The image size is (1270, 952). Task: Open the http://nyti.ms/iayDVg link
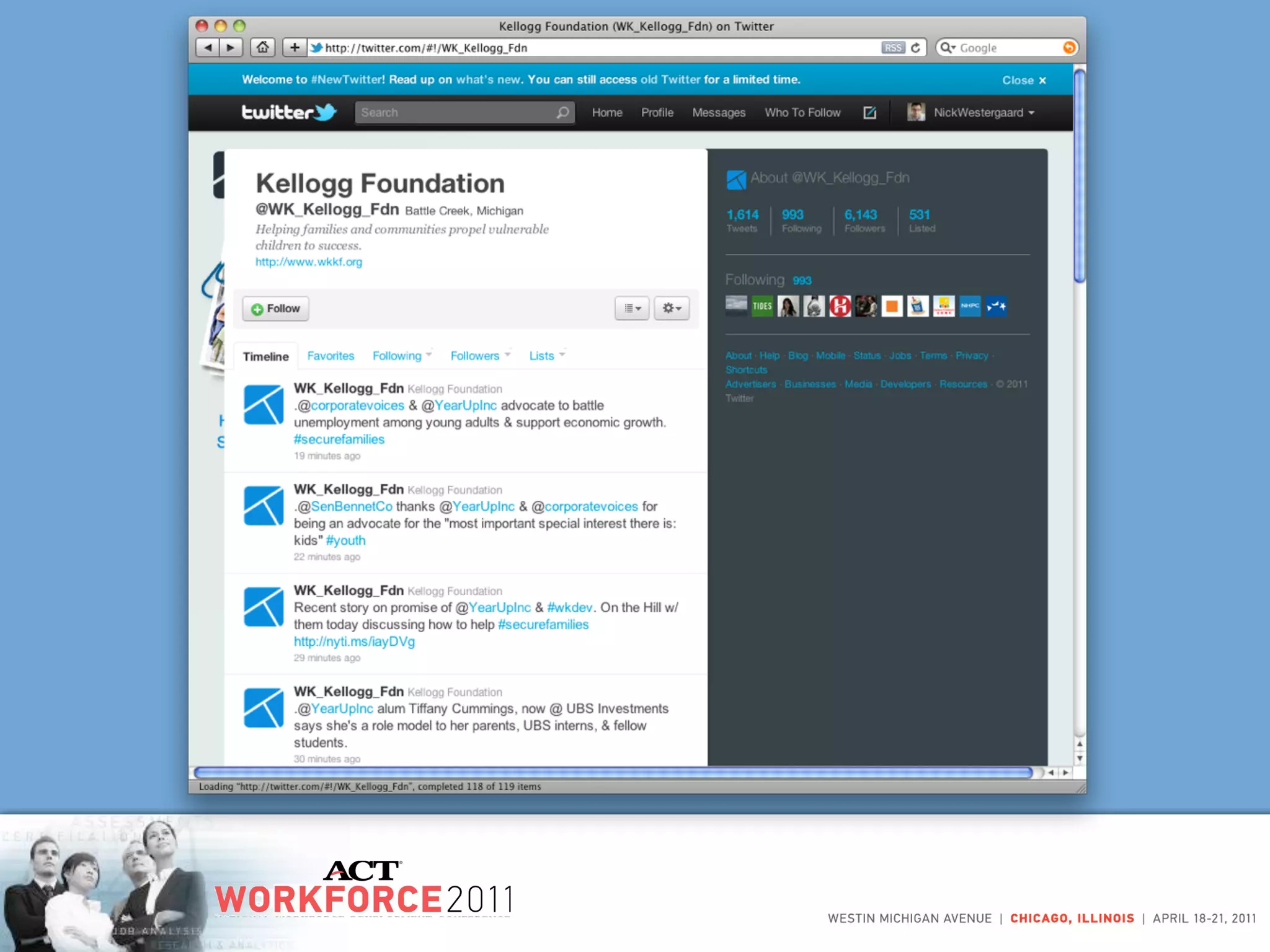(x=354, y=641)
